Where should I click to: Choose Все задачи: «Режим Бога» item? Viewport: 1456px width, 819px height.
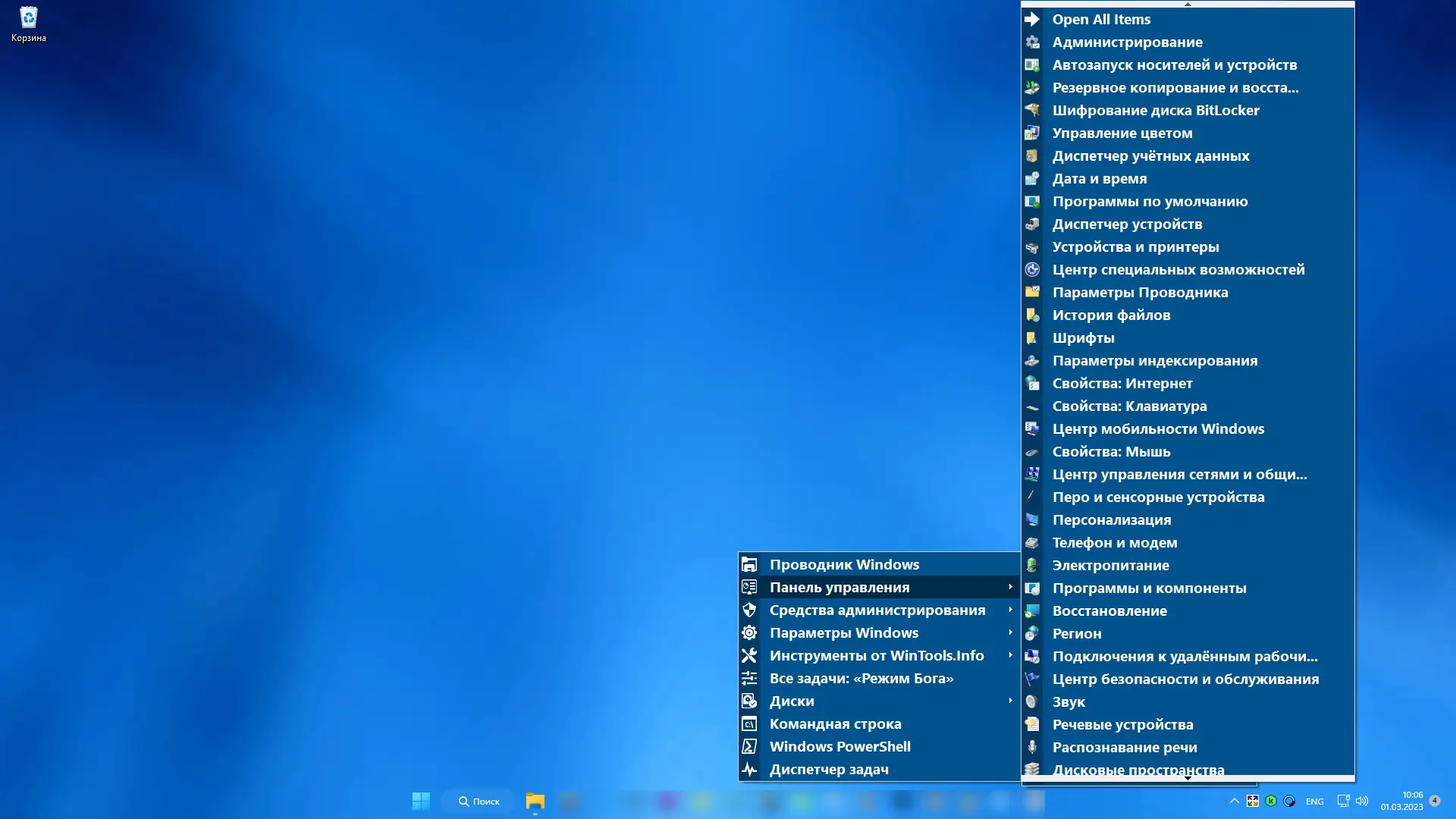click(x=861, y=678)
